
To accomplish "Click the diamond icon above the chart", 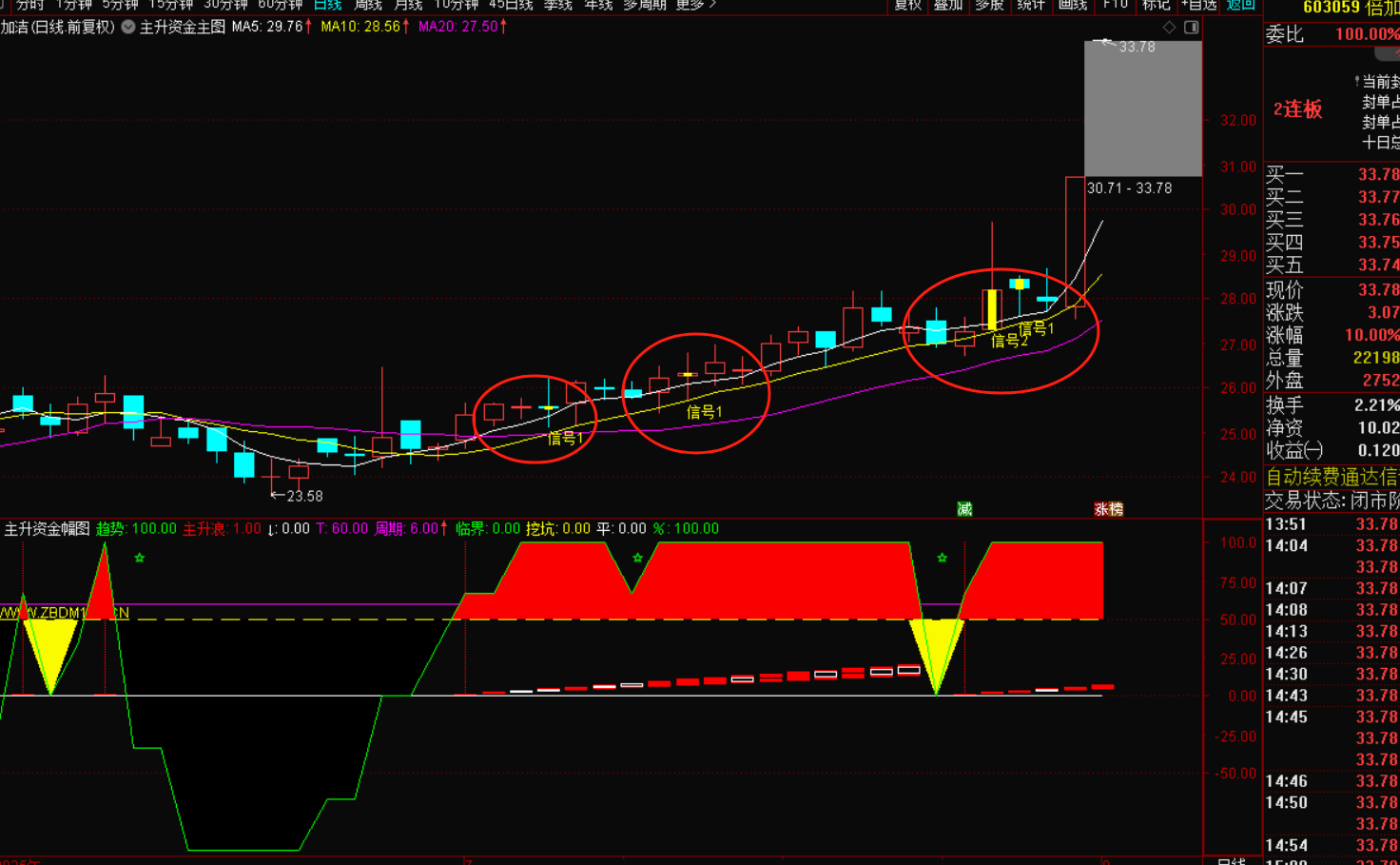I will (1169, 28).
